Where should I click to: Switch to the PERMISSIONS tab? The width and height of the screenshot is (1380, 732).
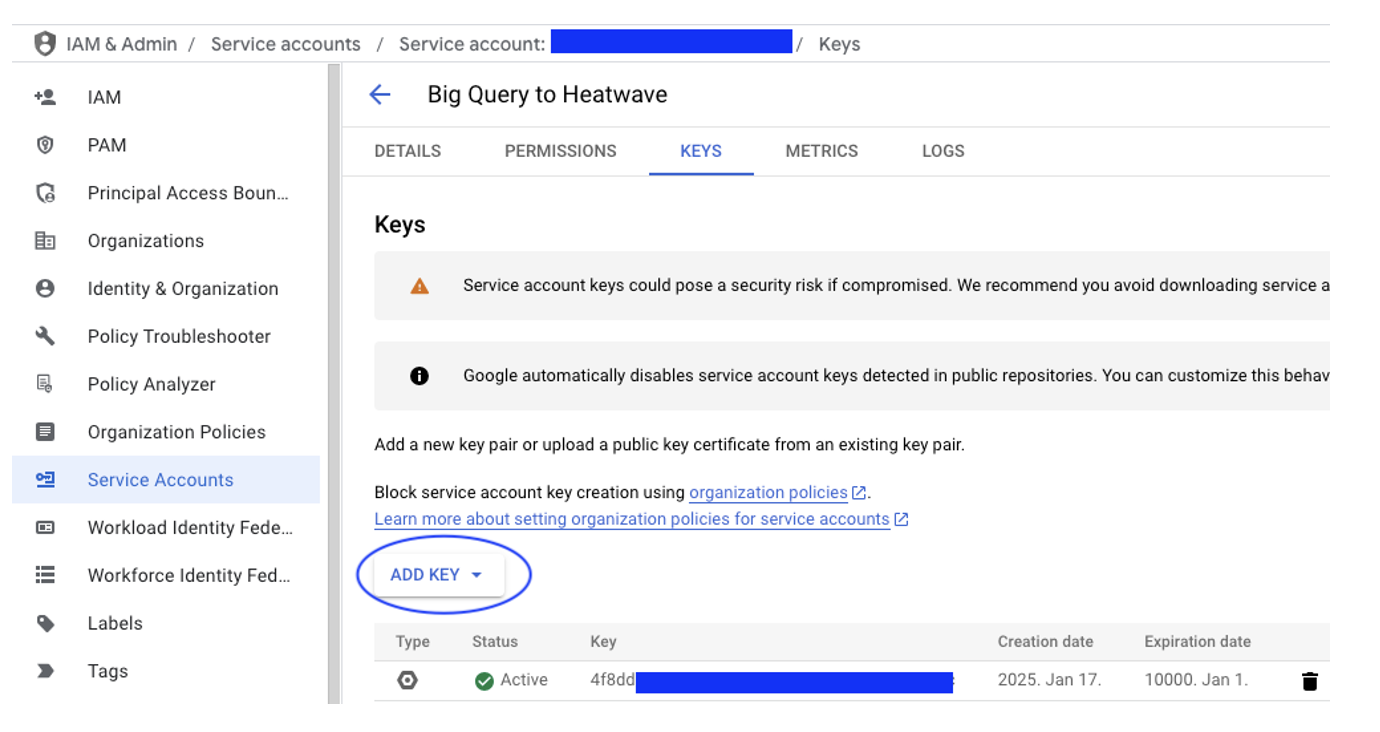[560, 151]
